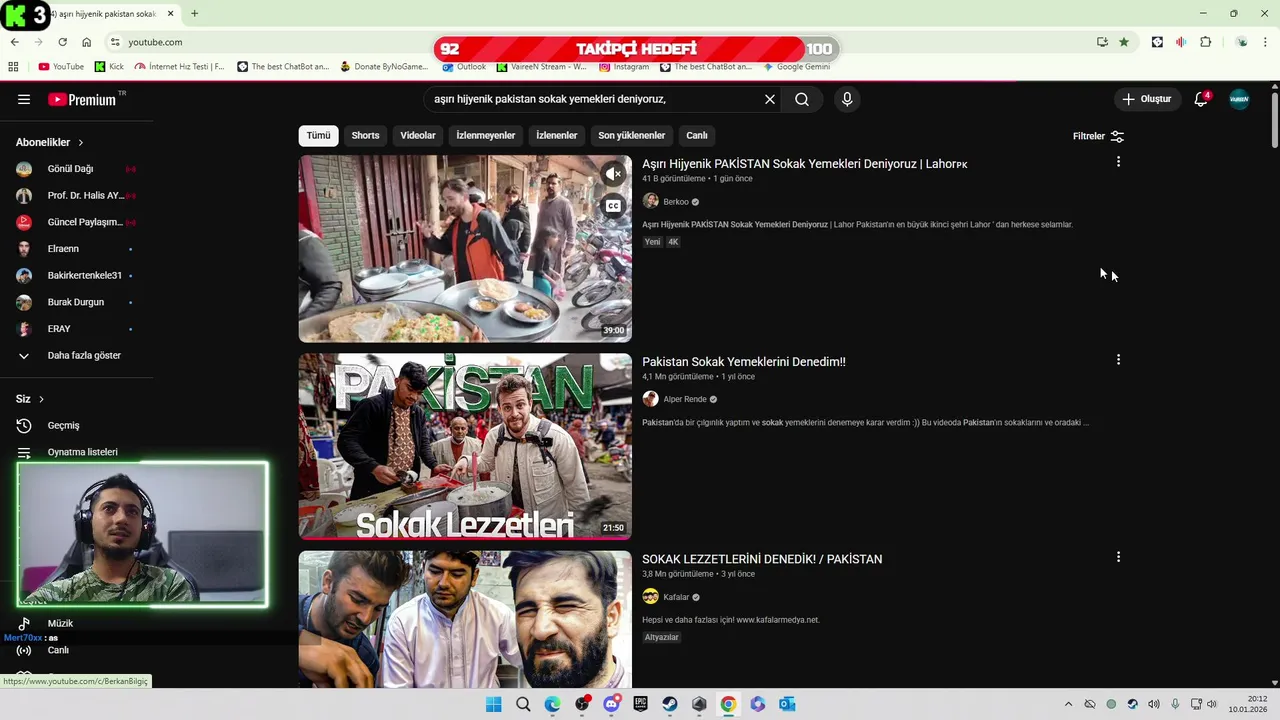Screen dimensions: 1280x720
Task: Go to browser home page
Action: coord(86,42)
